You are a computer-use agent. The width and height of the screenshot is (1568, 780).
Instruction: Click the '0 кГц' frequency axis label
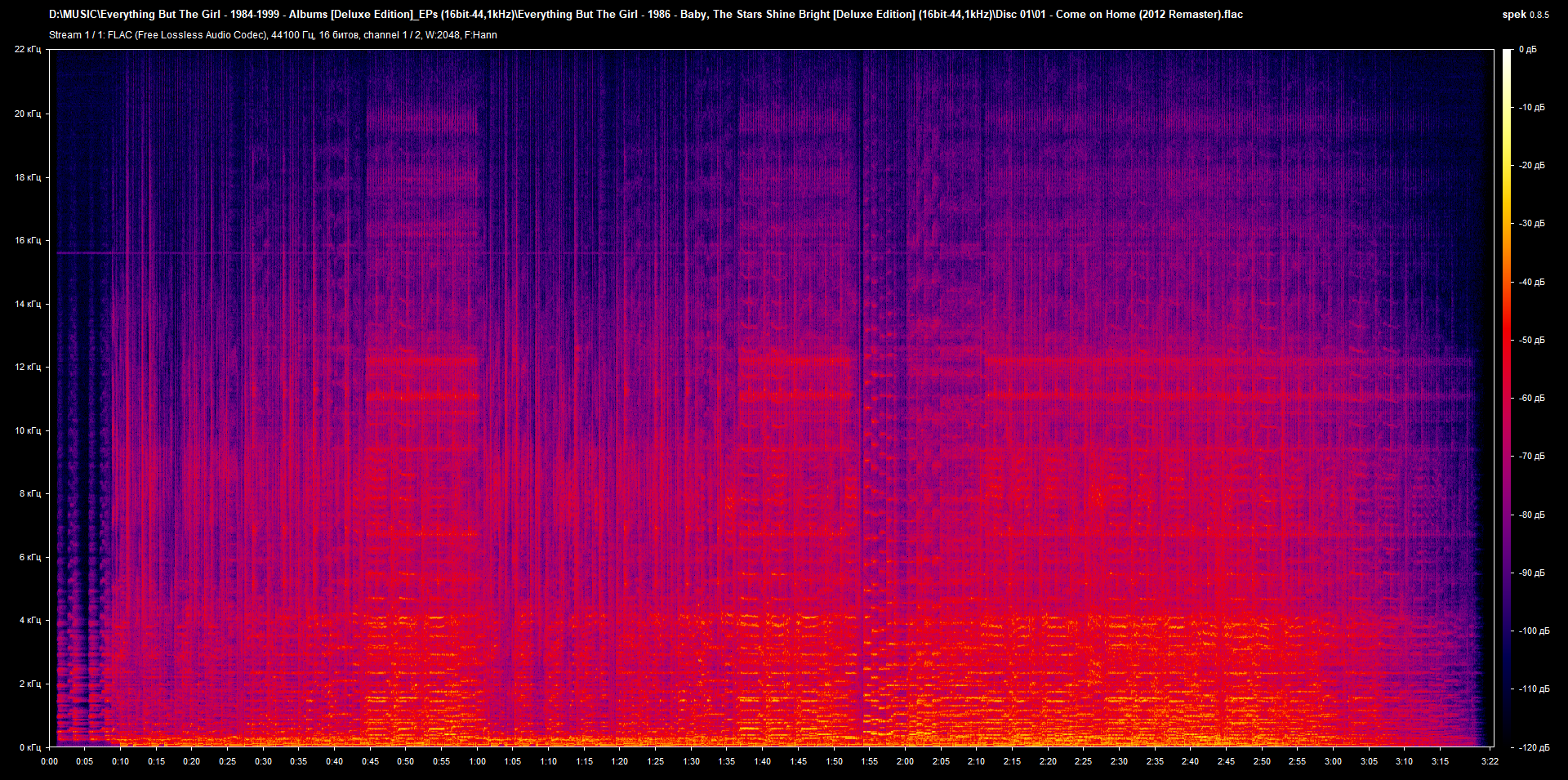point(30,747)
